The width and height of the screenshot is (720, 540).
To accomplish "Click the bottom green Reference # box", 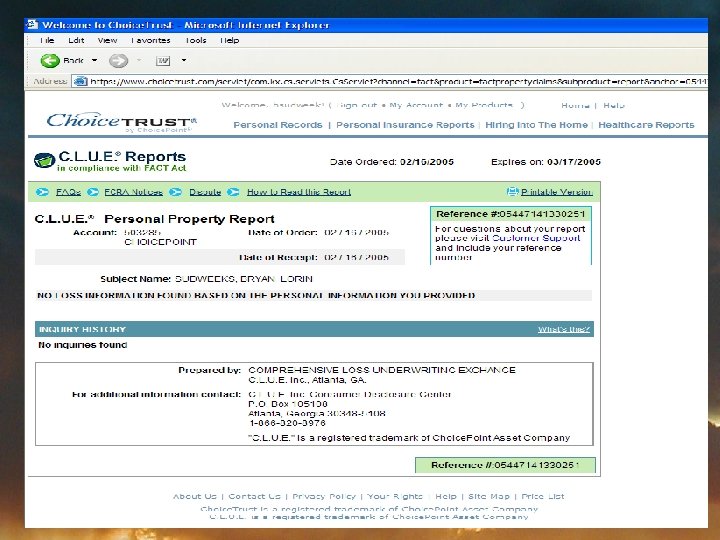I will pos(505,465).
